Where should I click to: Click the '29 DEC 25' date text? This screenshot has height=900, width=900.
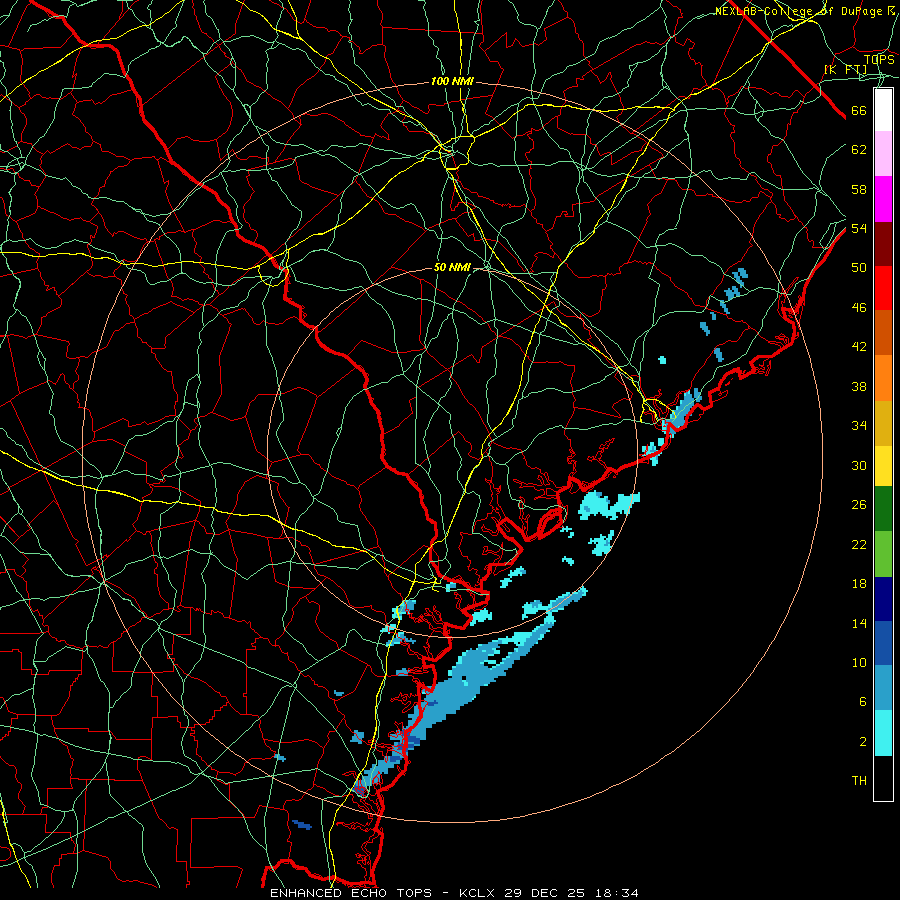pos(545,893)
